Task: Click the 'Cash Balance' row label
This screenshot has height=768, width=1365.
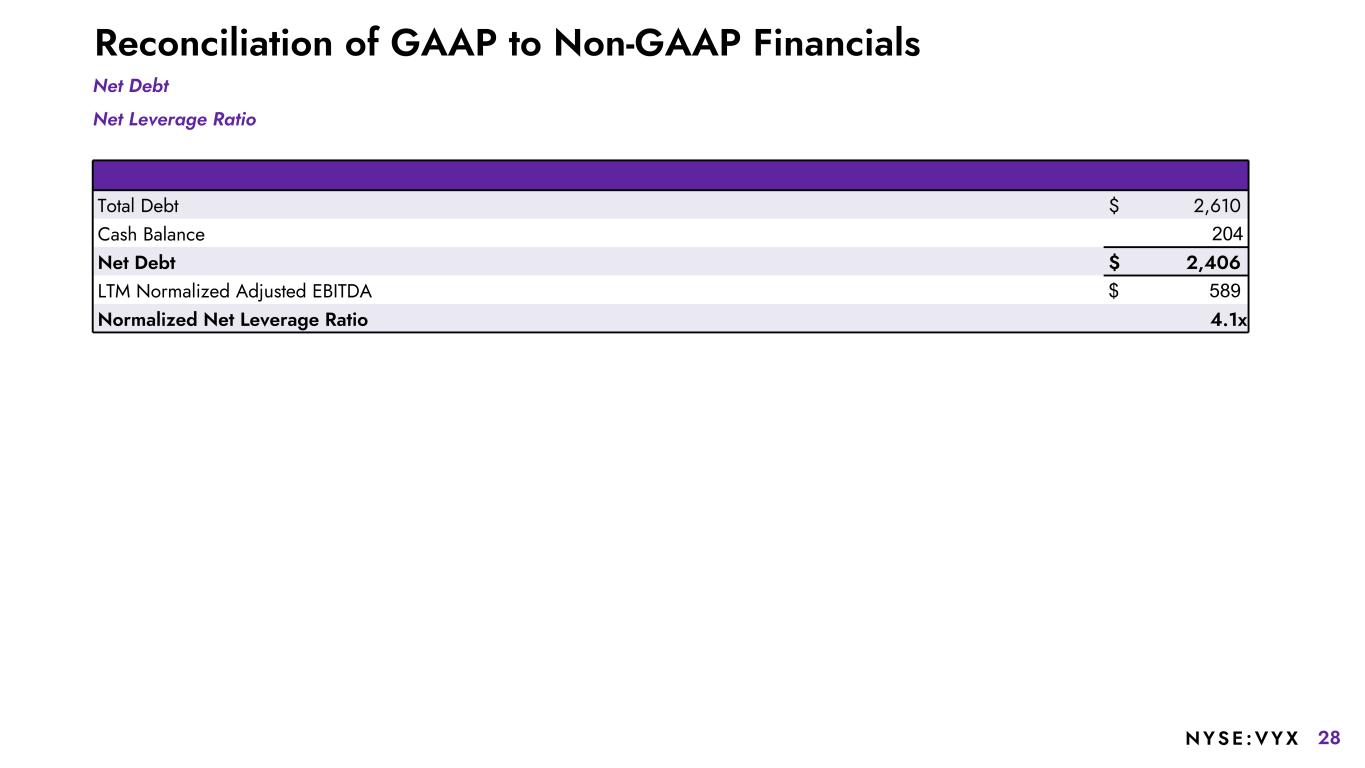Action: (151, 235)
